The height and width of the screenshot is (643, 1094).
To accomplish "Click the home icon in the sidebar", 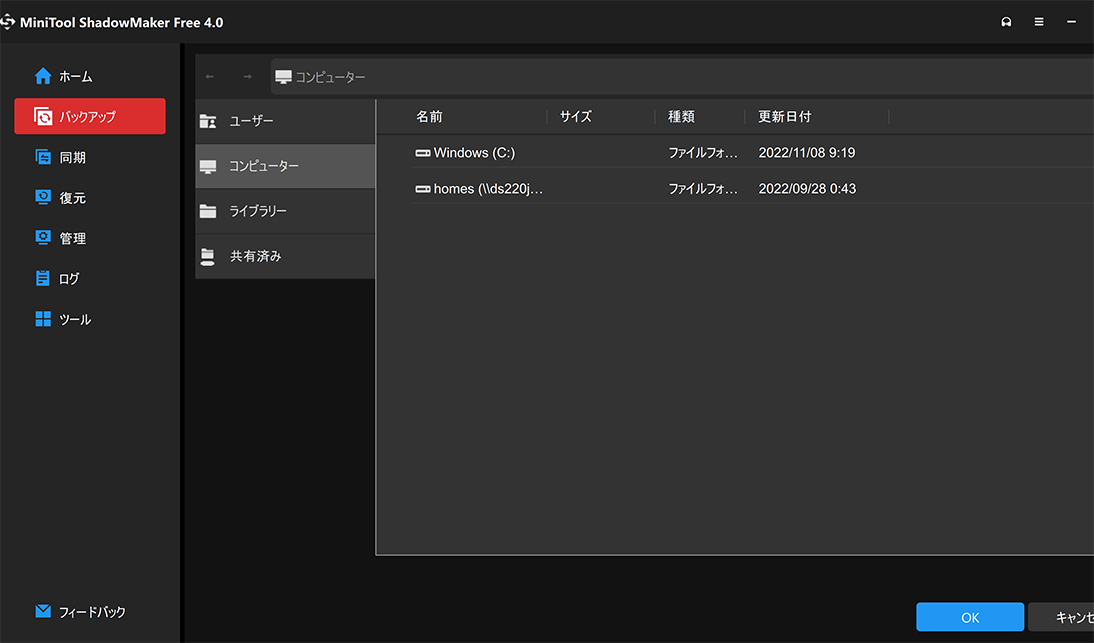I will pos(43,76).
